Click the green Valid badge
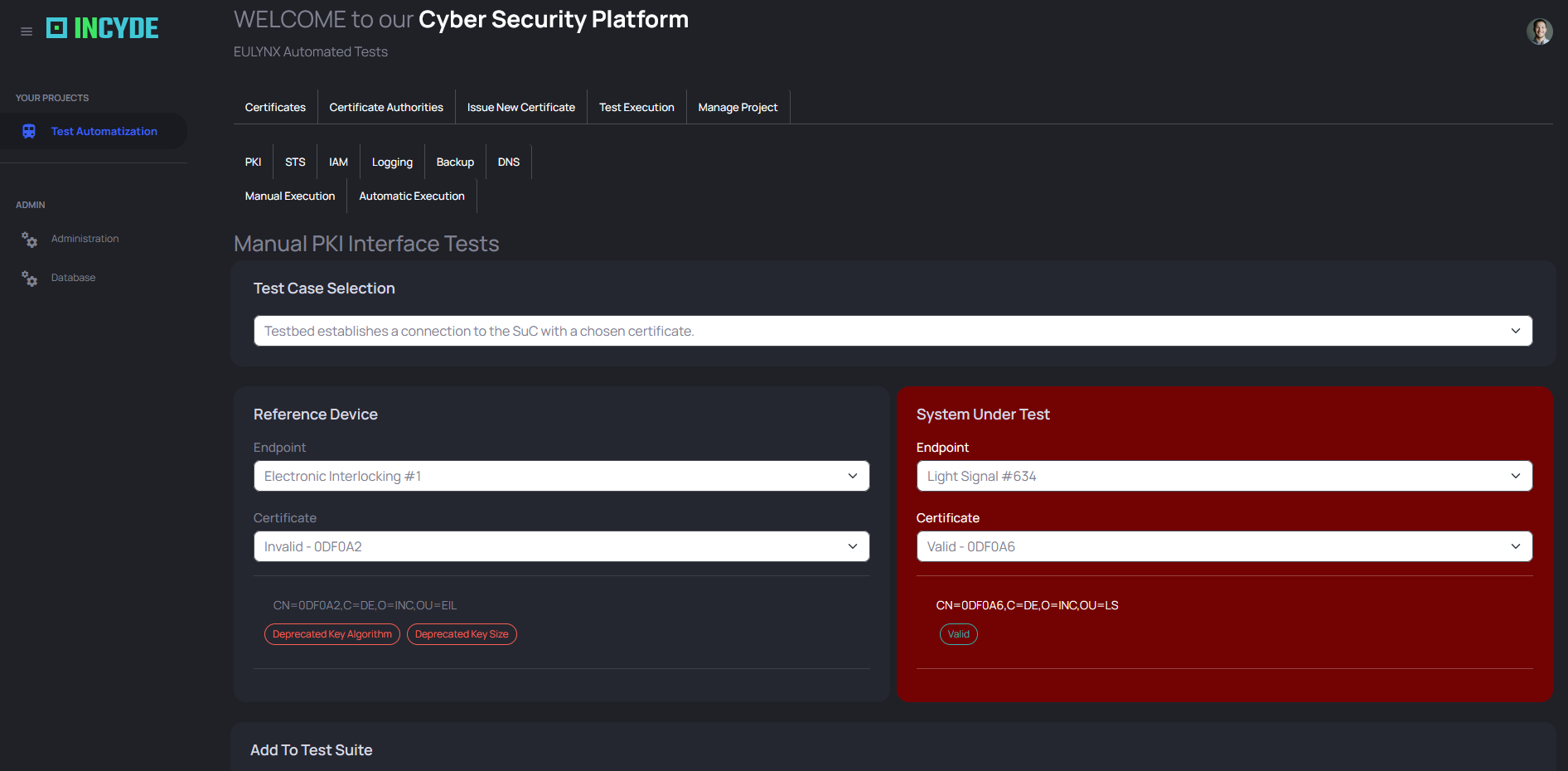Viewport: 1568px width, 771px height. pos(959,634)
